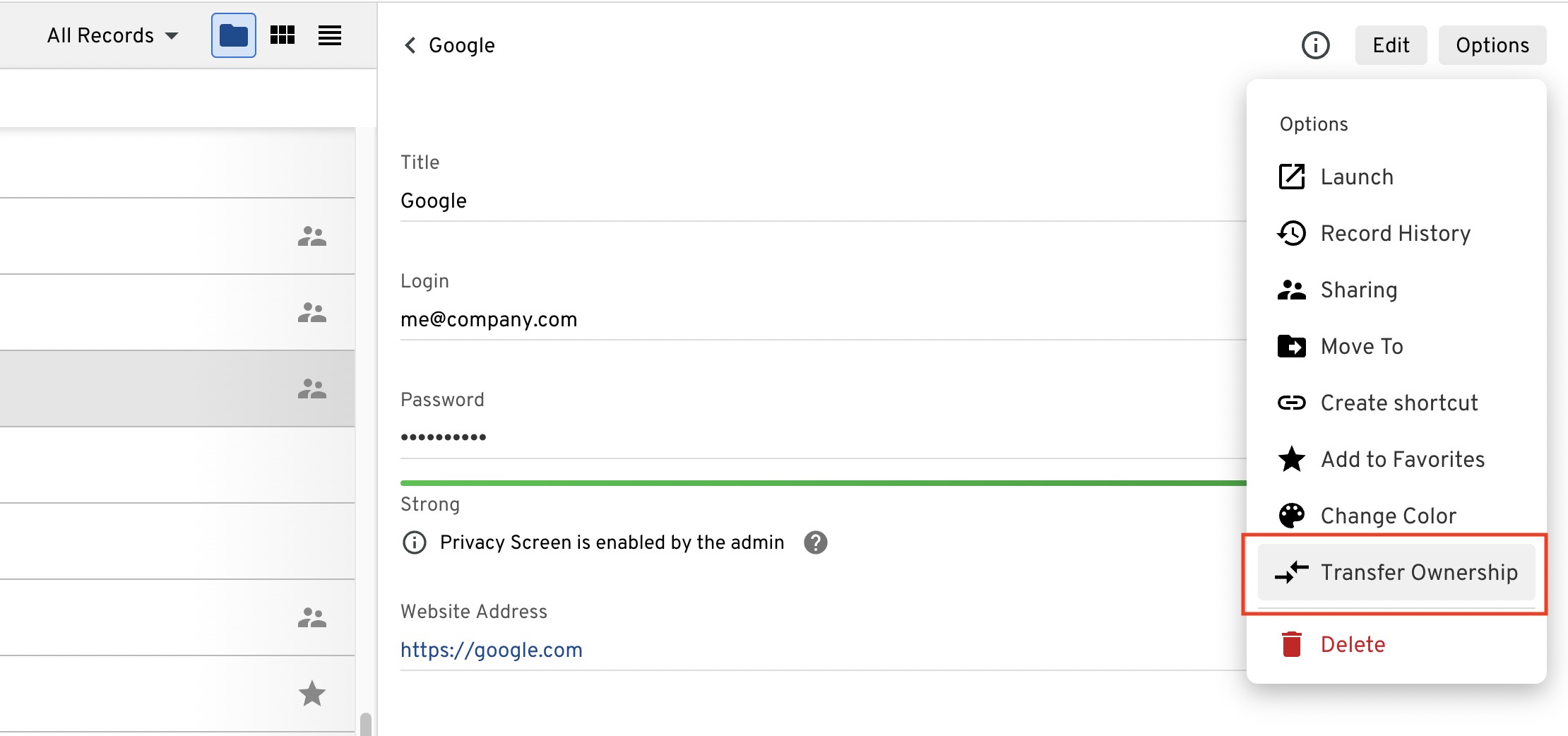Viewport: 1568px width, 736px height.
Task: Click the red Delete trash icon
Action: (x=1292, y=644)
